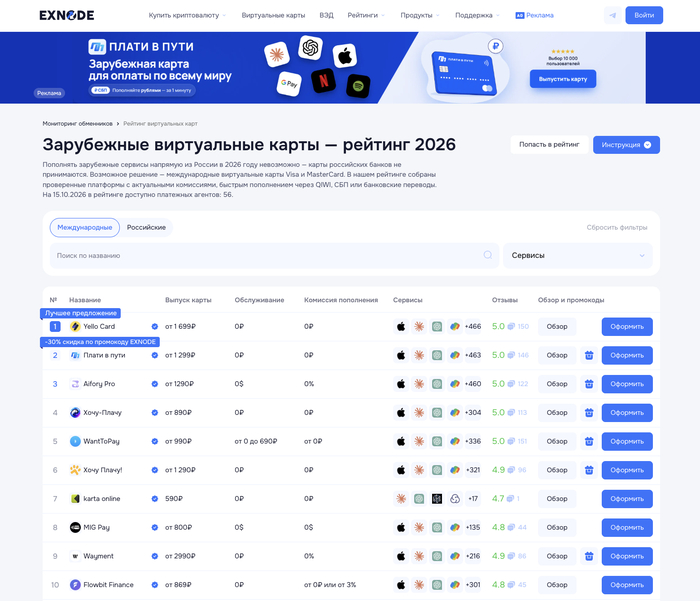700x601 pixels.
Task: Expand the Инструкция dropdown button
Action: pos(626,145)
